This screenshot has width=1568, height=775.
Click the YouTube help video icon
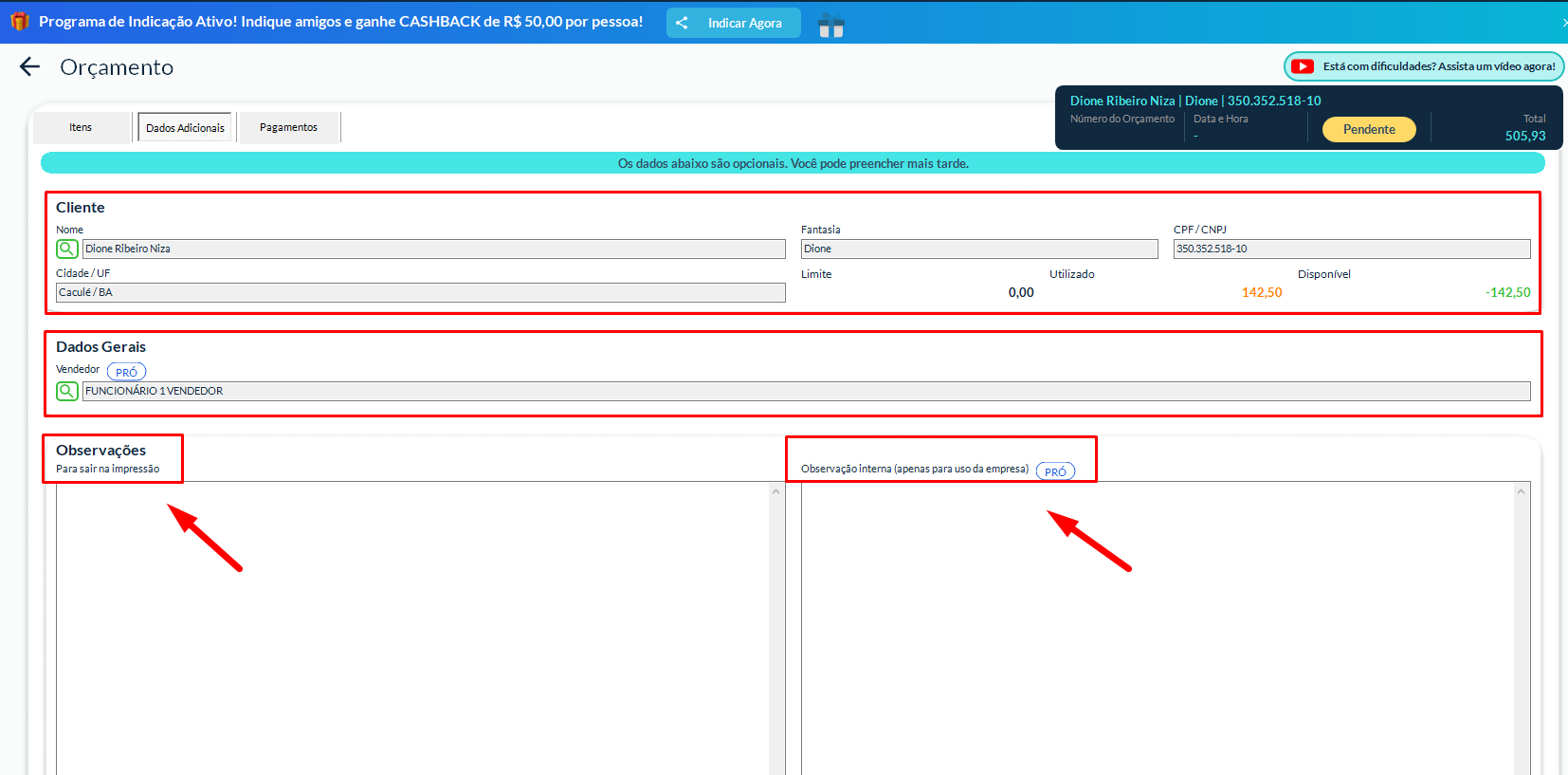[1303, 66]
